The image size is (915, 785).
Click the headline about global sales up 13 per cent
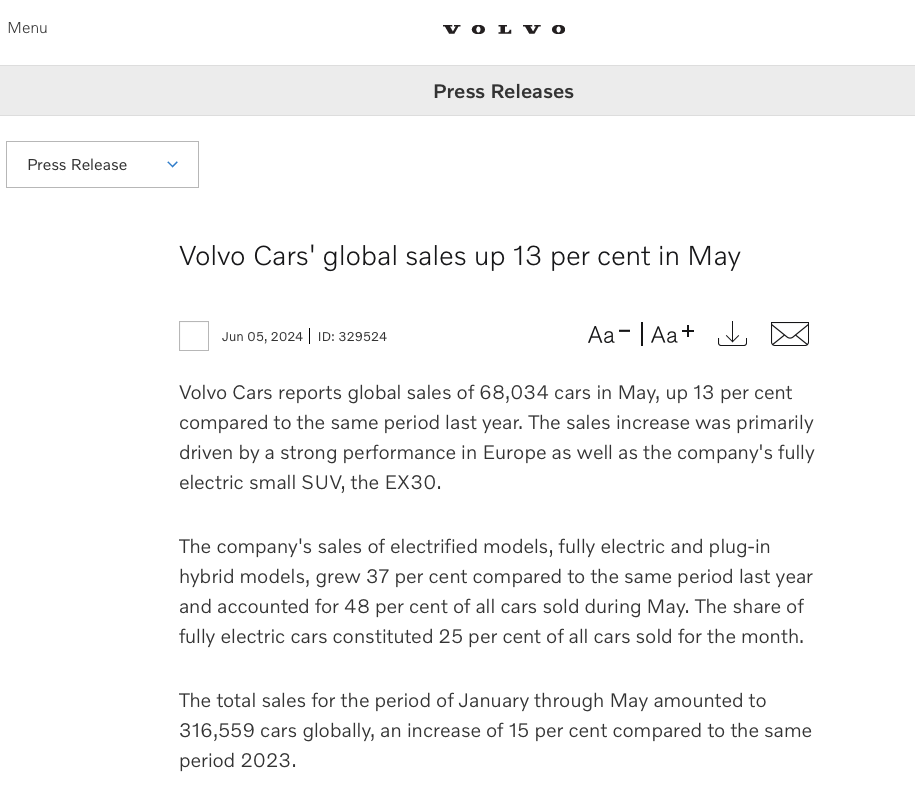pos(459,256)
